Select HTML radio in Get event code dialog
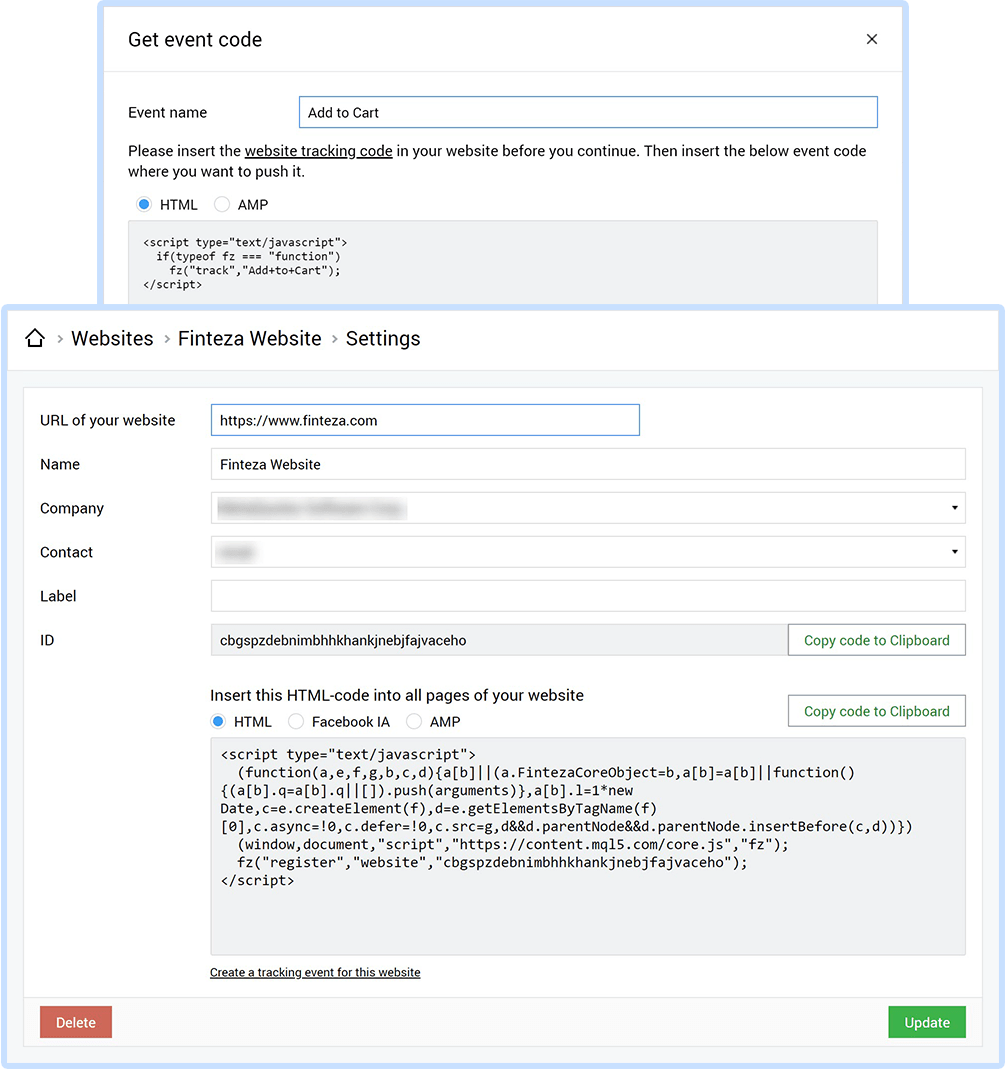The image size is (1006, 1069). point(144,205)
